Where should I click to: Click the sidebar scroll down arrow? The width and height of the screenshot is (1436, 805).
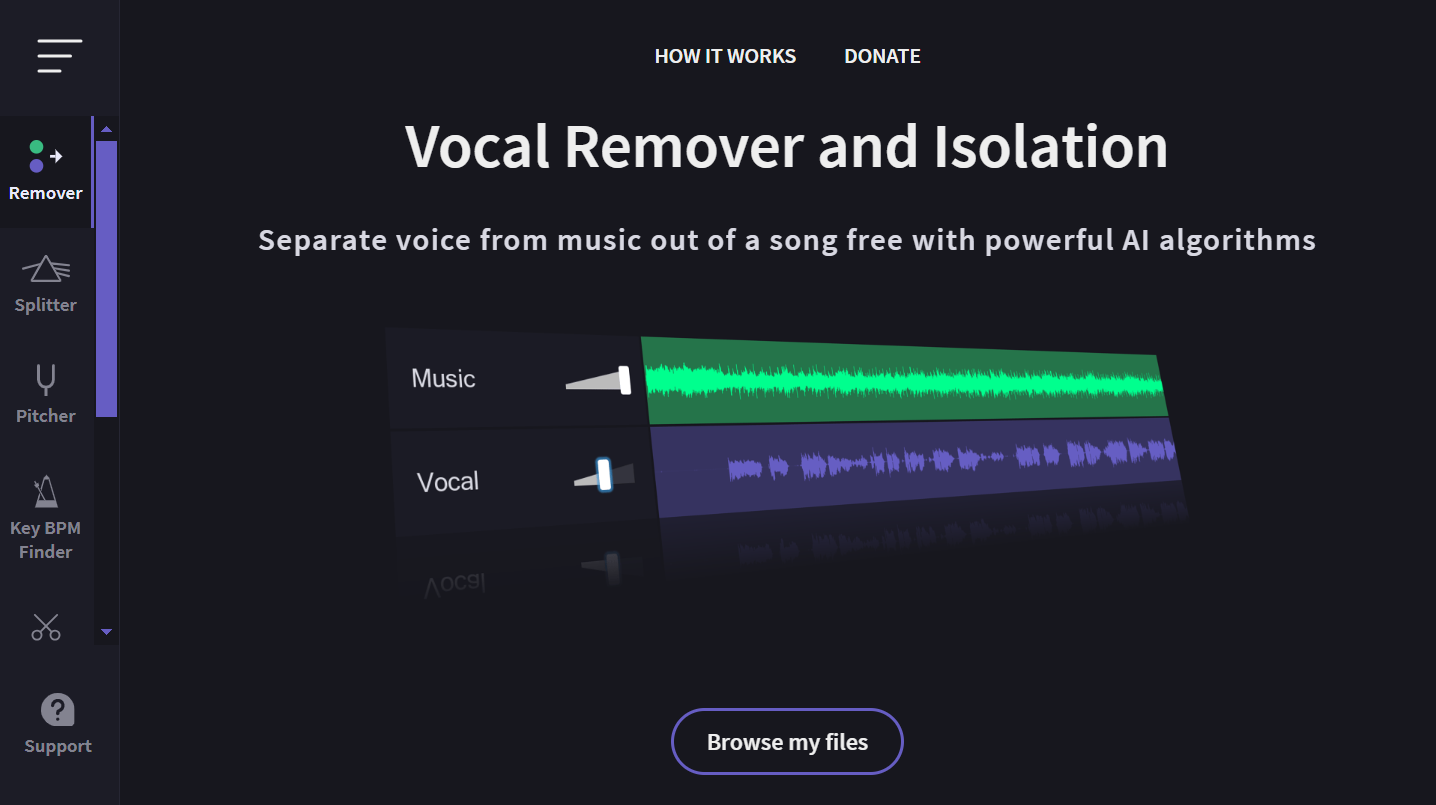pos(107,632)
